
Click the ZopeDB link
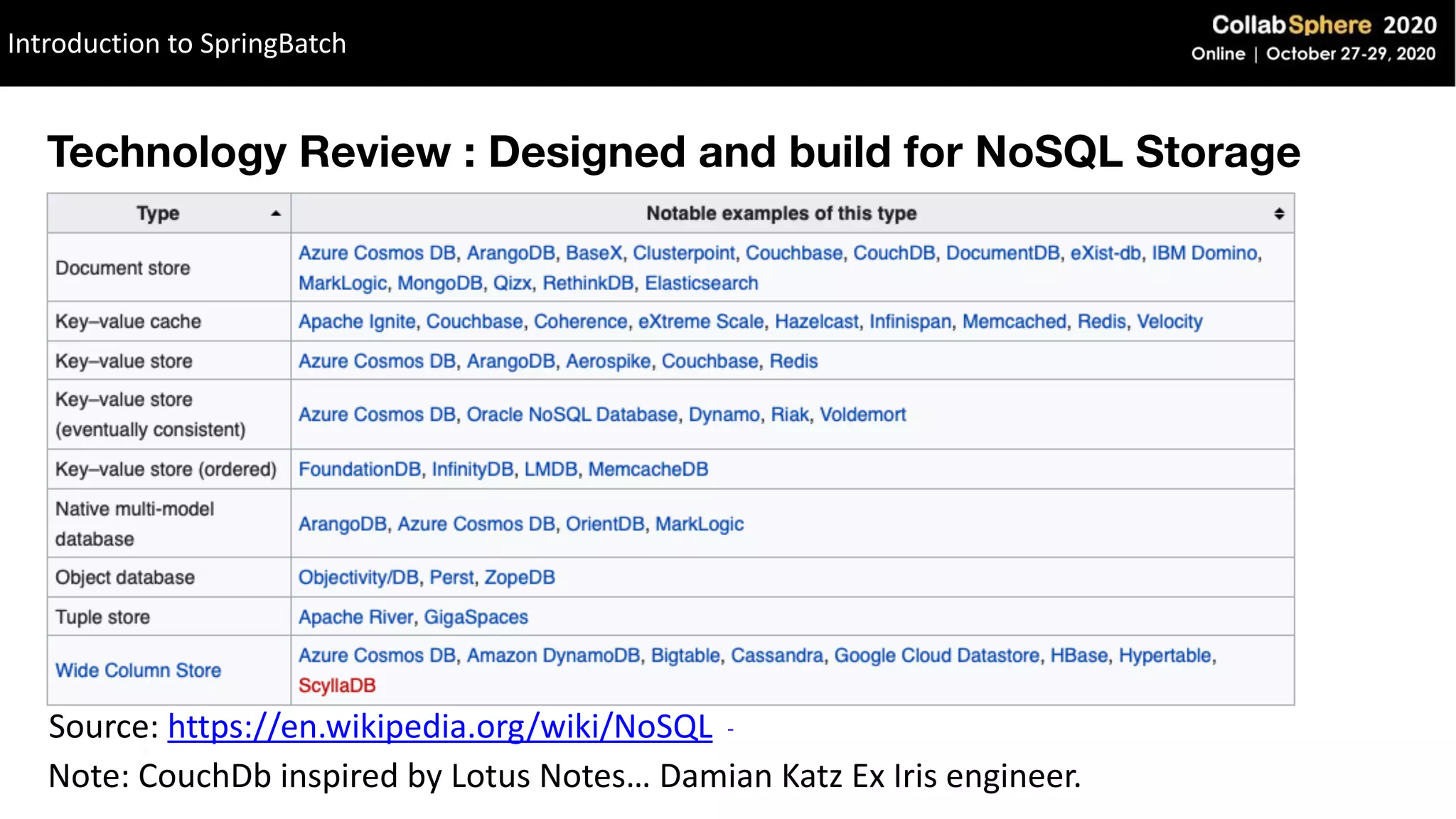[x=520, y=577]
